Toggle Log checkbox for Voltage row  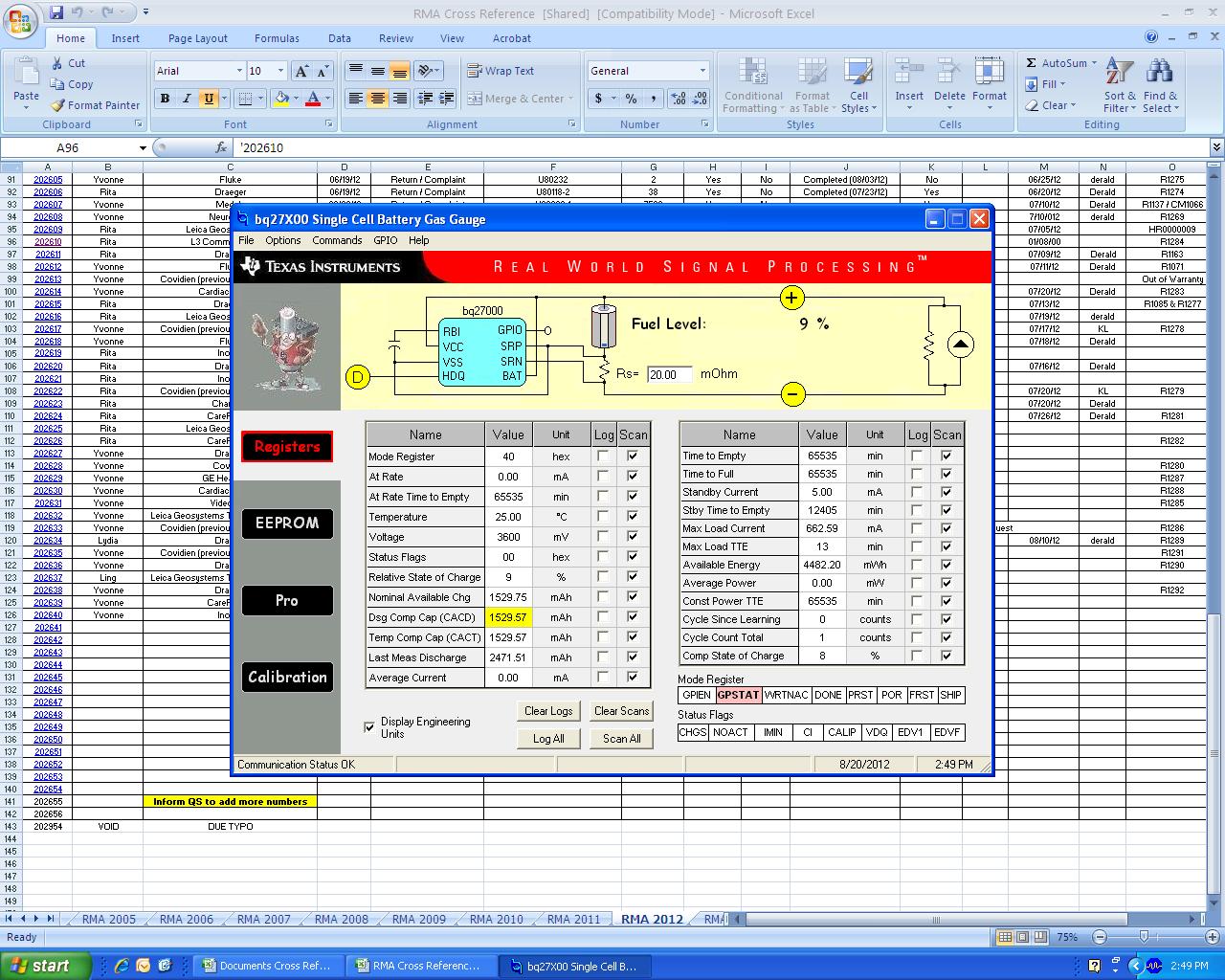pos(603,537)
